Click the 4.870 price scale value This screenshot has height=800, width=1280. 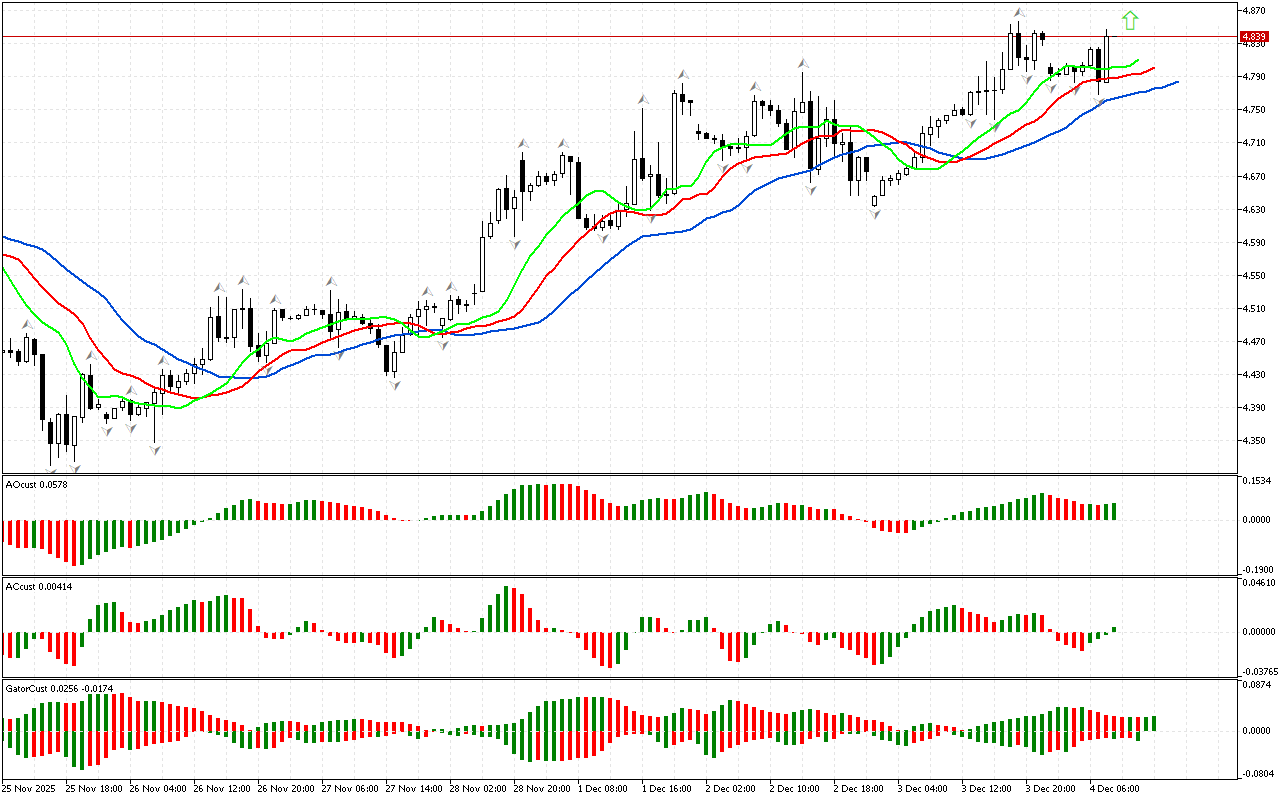pyautogui.click(x=1255, y=11)
